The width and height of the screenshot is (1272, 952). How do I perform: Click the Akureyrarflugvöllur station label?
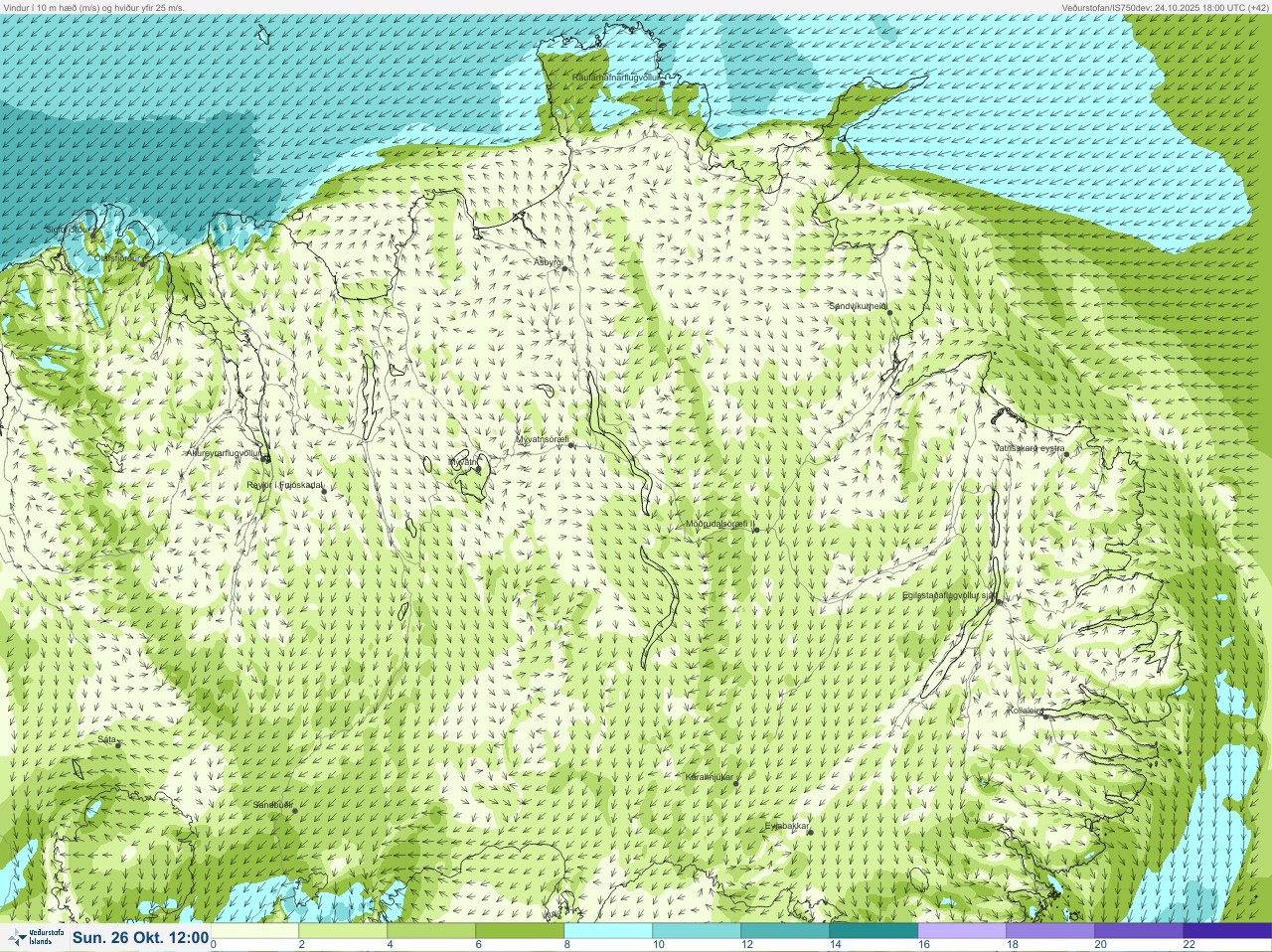[224, 453]
